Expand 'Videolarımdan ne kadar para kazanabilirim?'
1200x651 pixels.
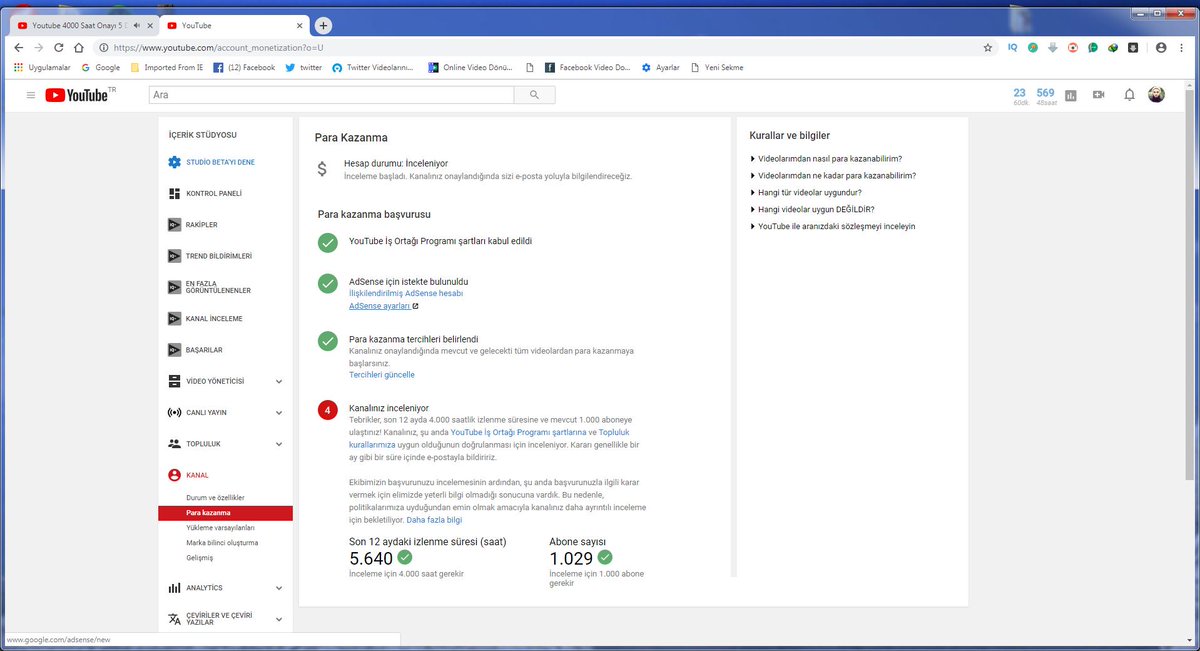tap(833, 175)
